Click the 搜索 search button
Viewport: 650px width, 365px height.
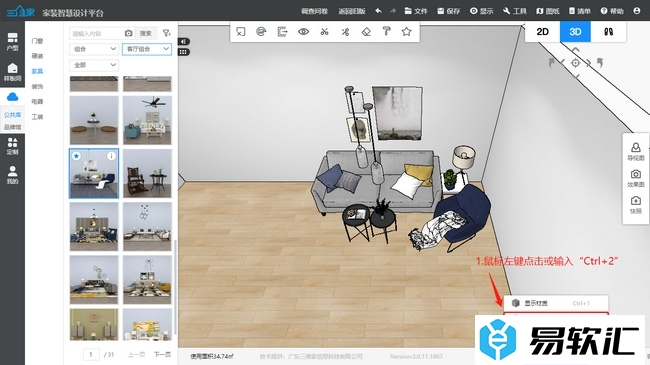(x=146, y=33)
